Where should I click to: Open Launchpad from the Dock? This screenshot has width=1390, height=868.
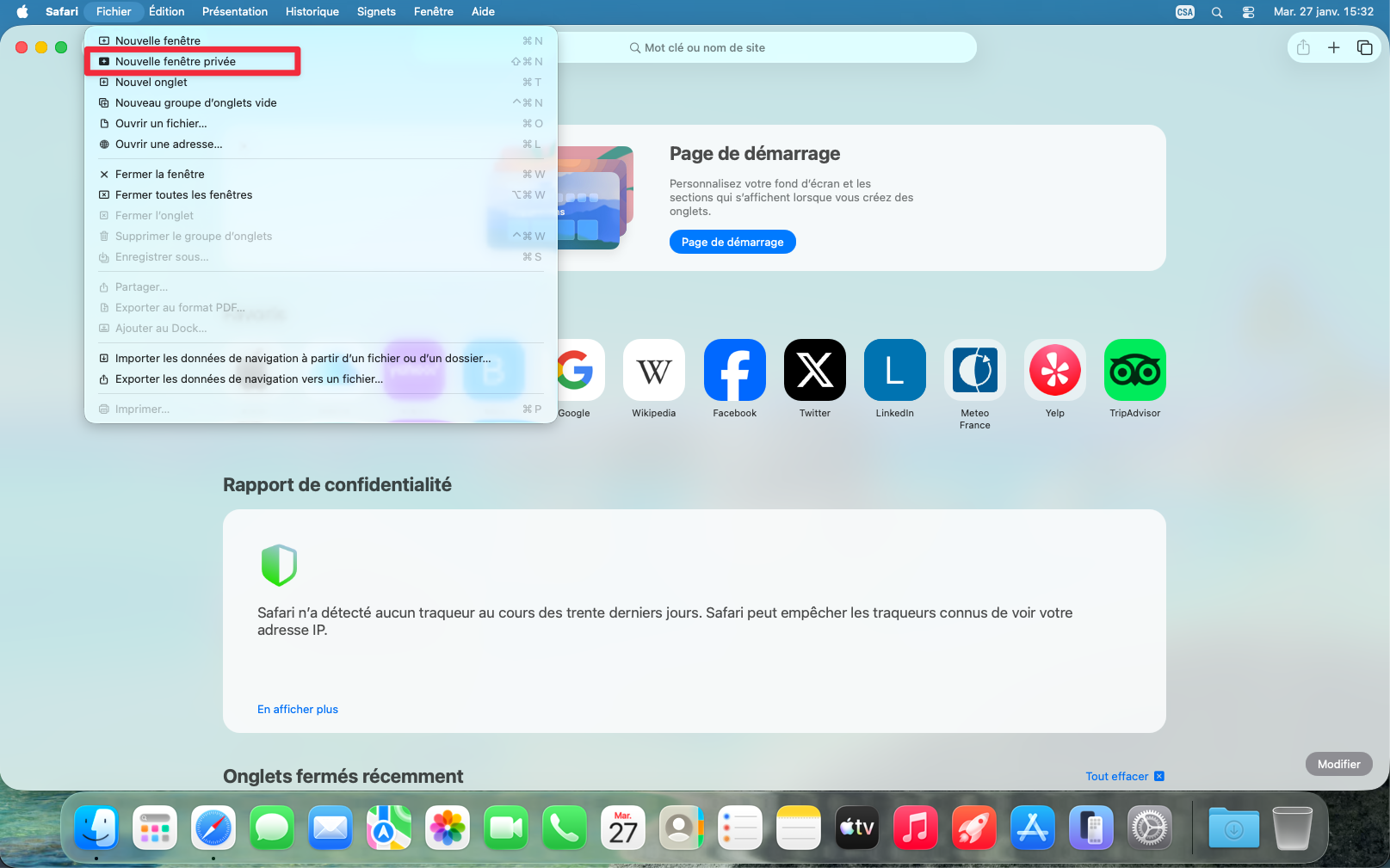(155, 828)
